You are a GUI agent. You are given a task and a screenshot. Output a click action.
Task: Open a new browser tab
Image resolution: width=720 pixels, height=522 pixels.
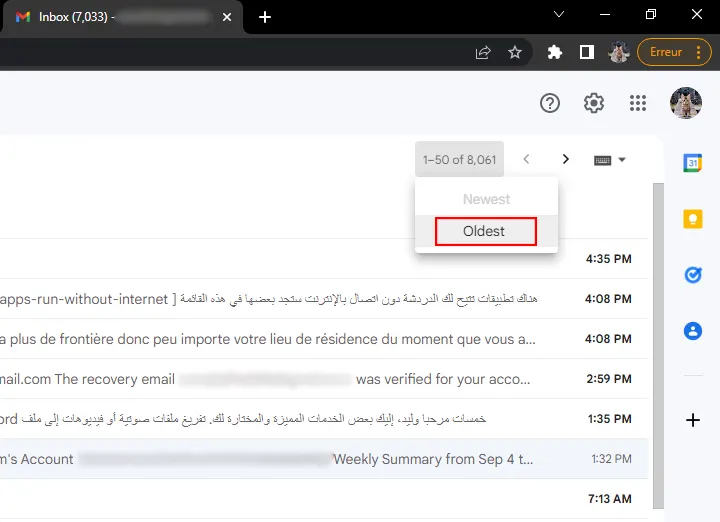265,17
